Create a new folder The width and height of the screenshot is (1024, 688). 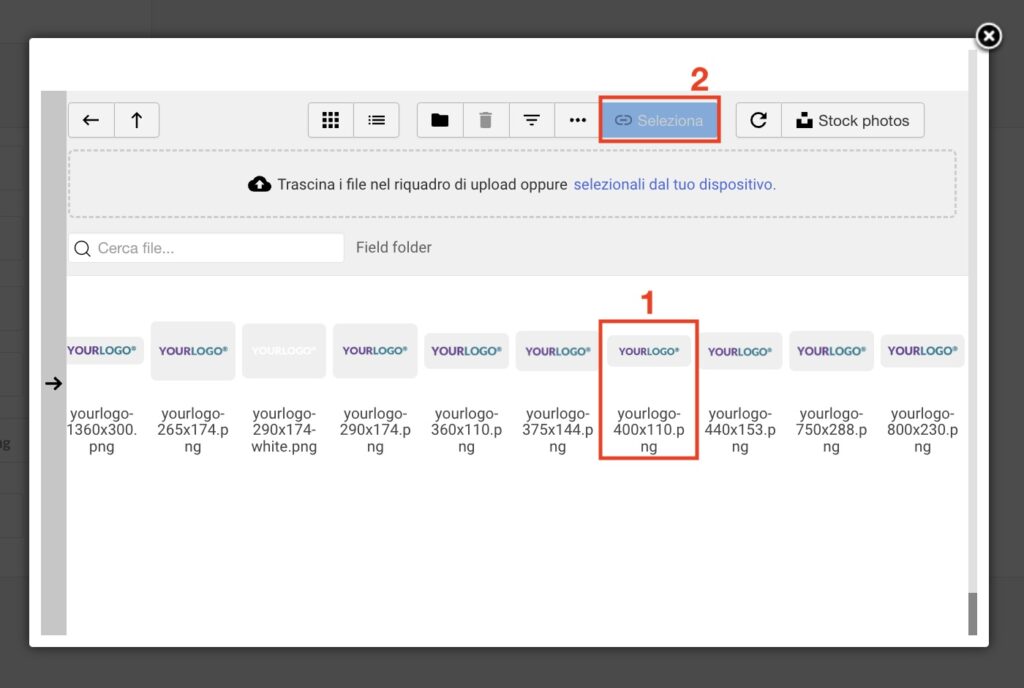(440, 120)
